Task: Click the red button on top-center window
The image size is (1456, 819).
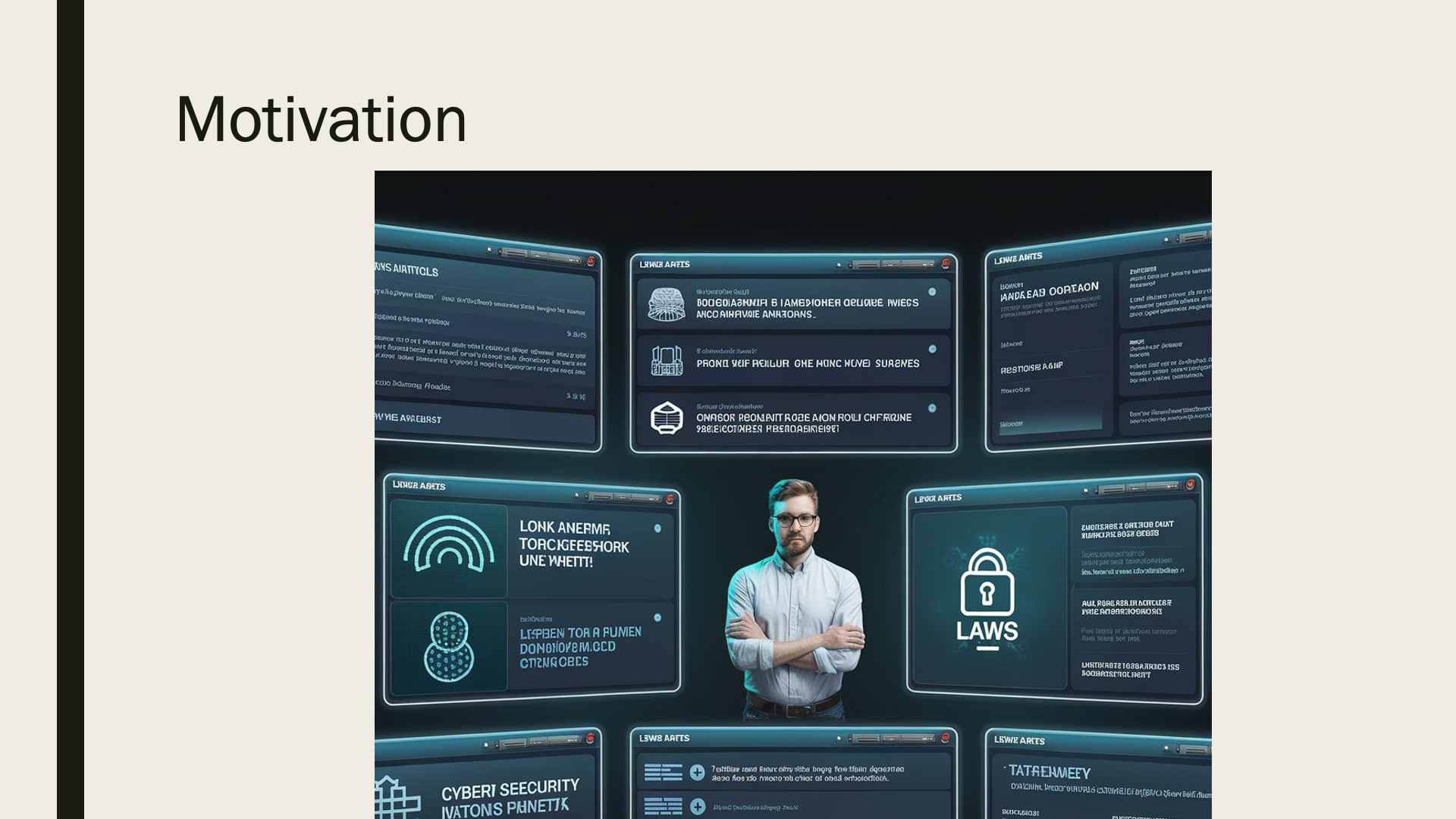Action: (946, 264)
